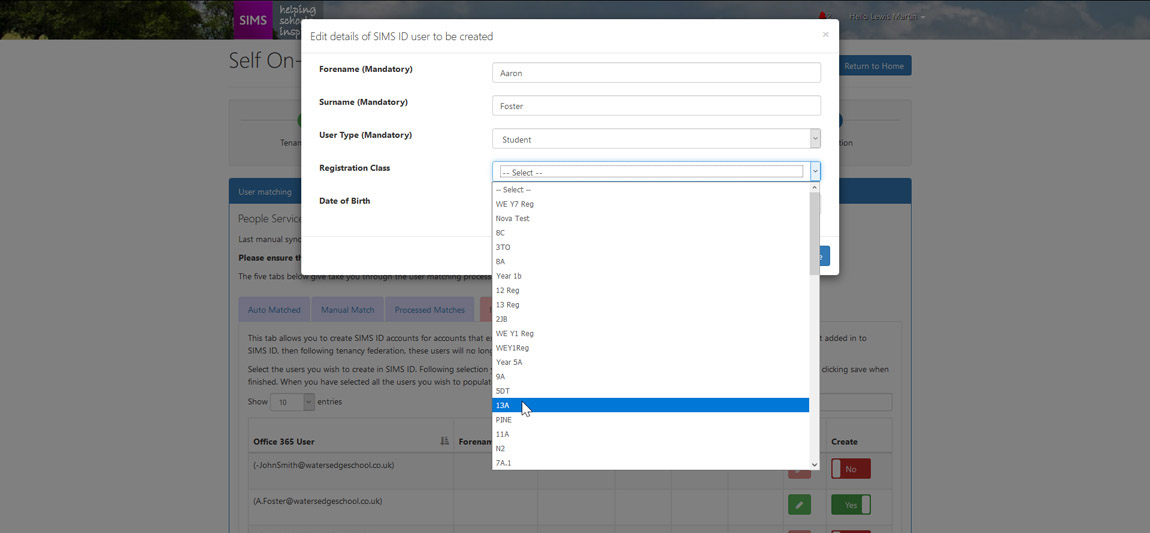Click the dropdown list scrollbar thumb
This screenshot has height=533, width=1150.
click(814, 233)
